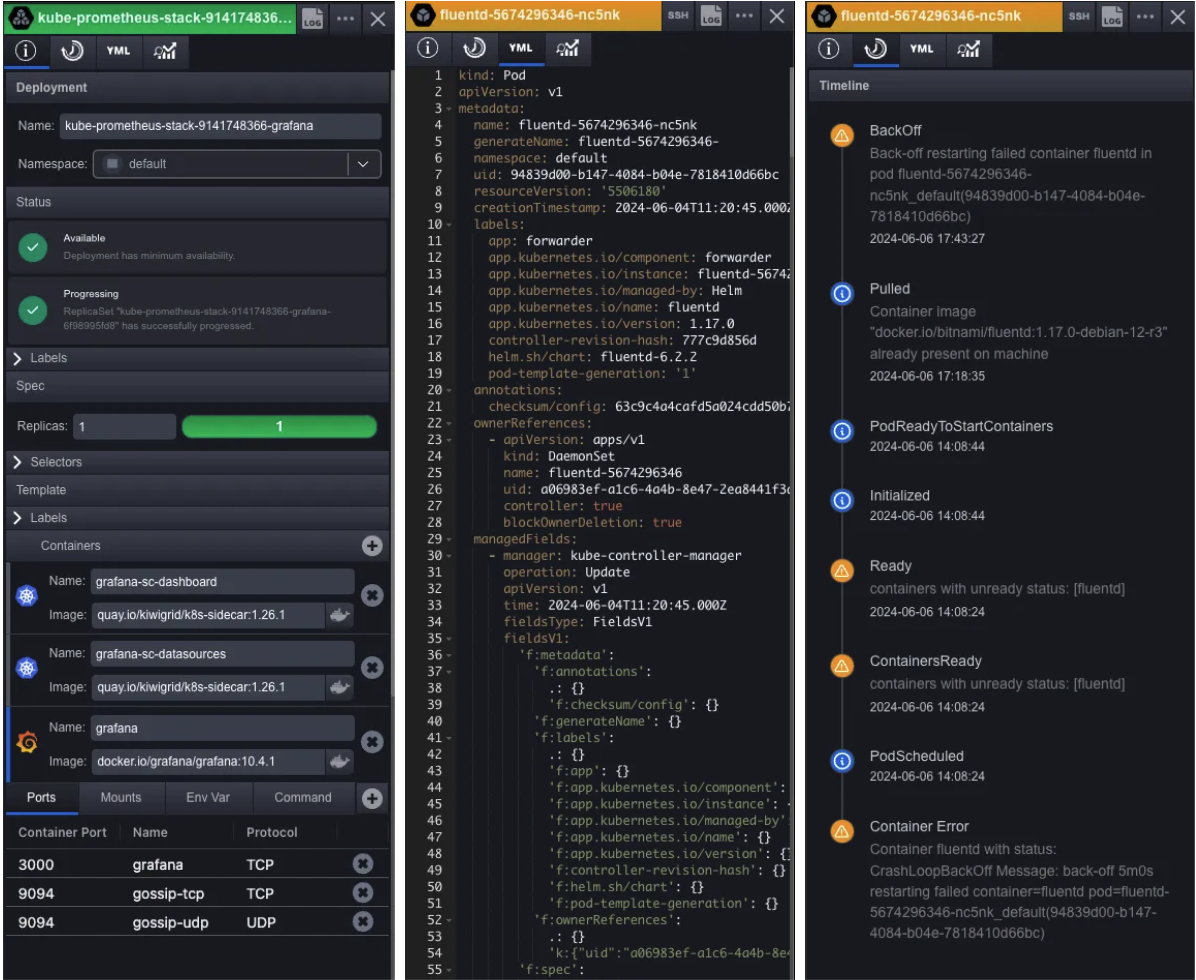Open the Namespace dropdown
1196x980 pixels.
tap(362, 164)
